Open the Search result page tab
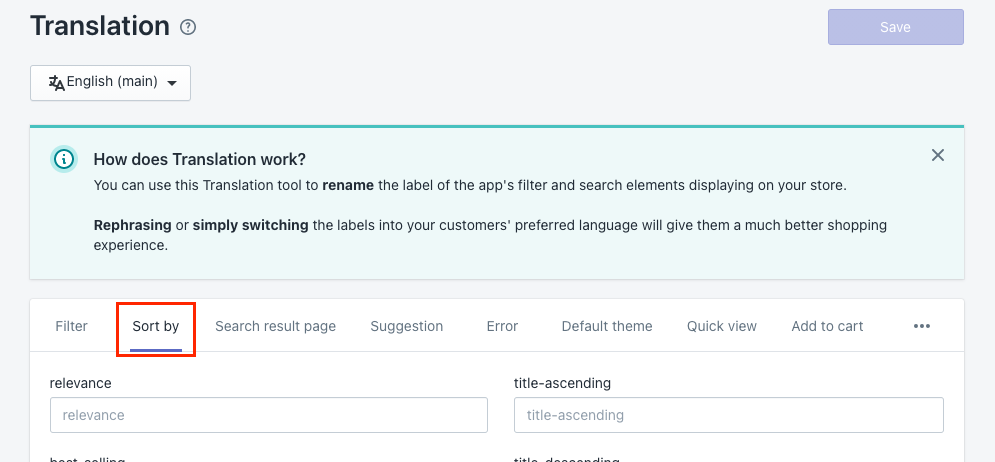Screen dimensions: 995x462 [x=275, y=326]
